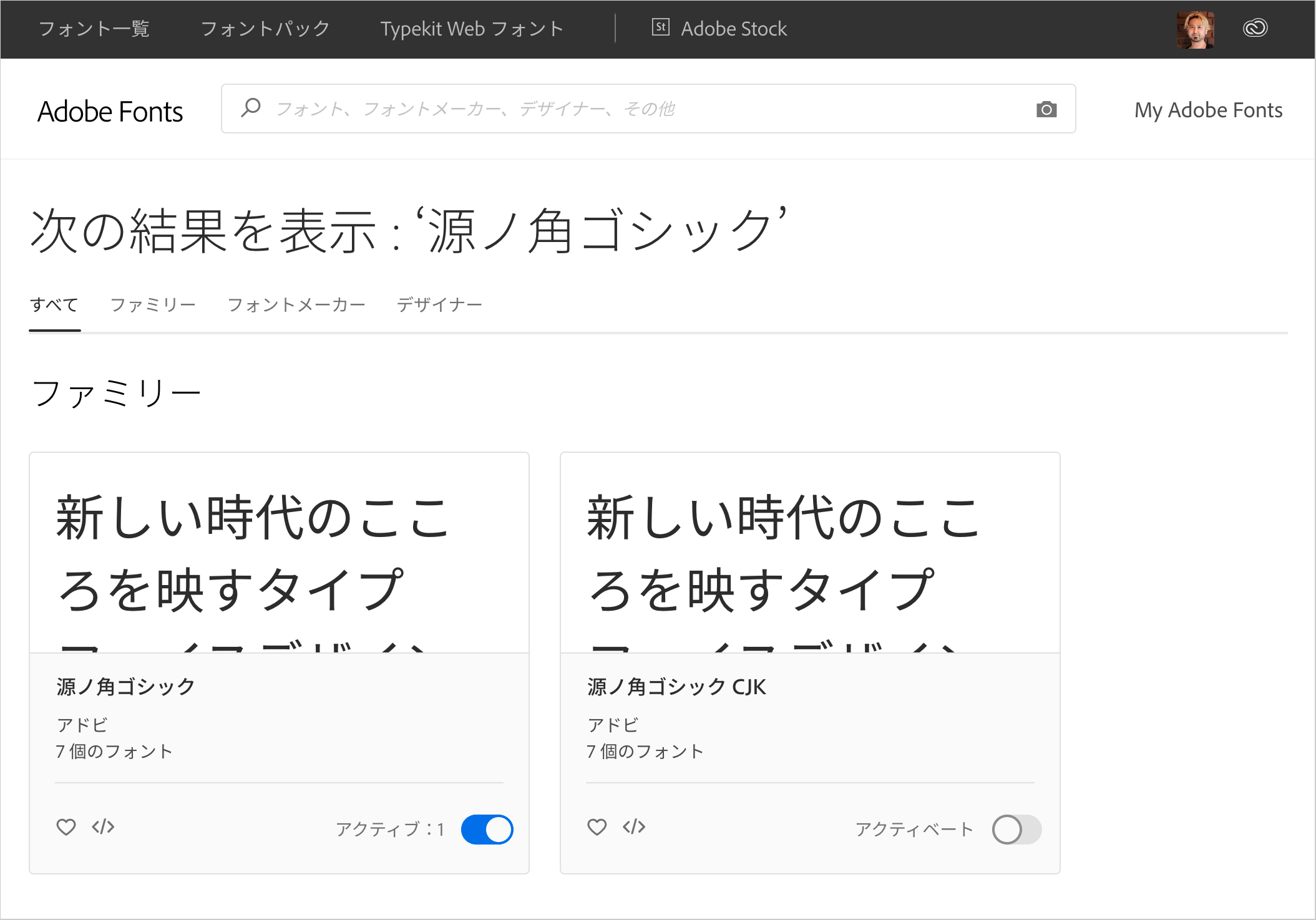Click the user profile avatar

coord(1195,29)
